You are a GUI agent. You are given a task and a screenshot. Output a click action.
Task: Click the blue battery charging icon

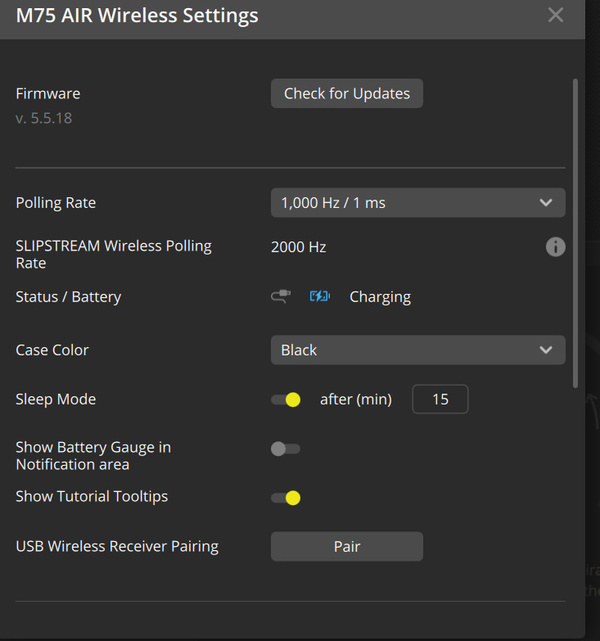[x=320, y=296]
